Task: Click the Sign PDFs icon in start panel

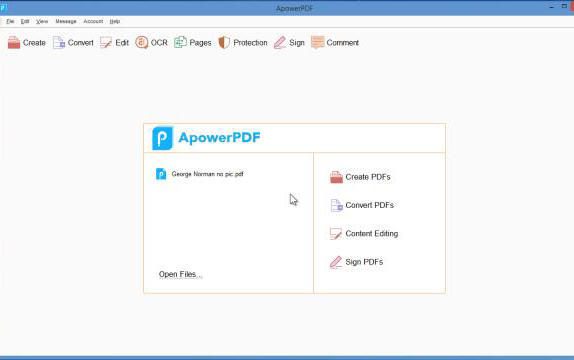Action: [x=336, y=262]
